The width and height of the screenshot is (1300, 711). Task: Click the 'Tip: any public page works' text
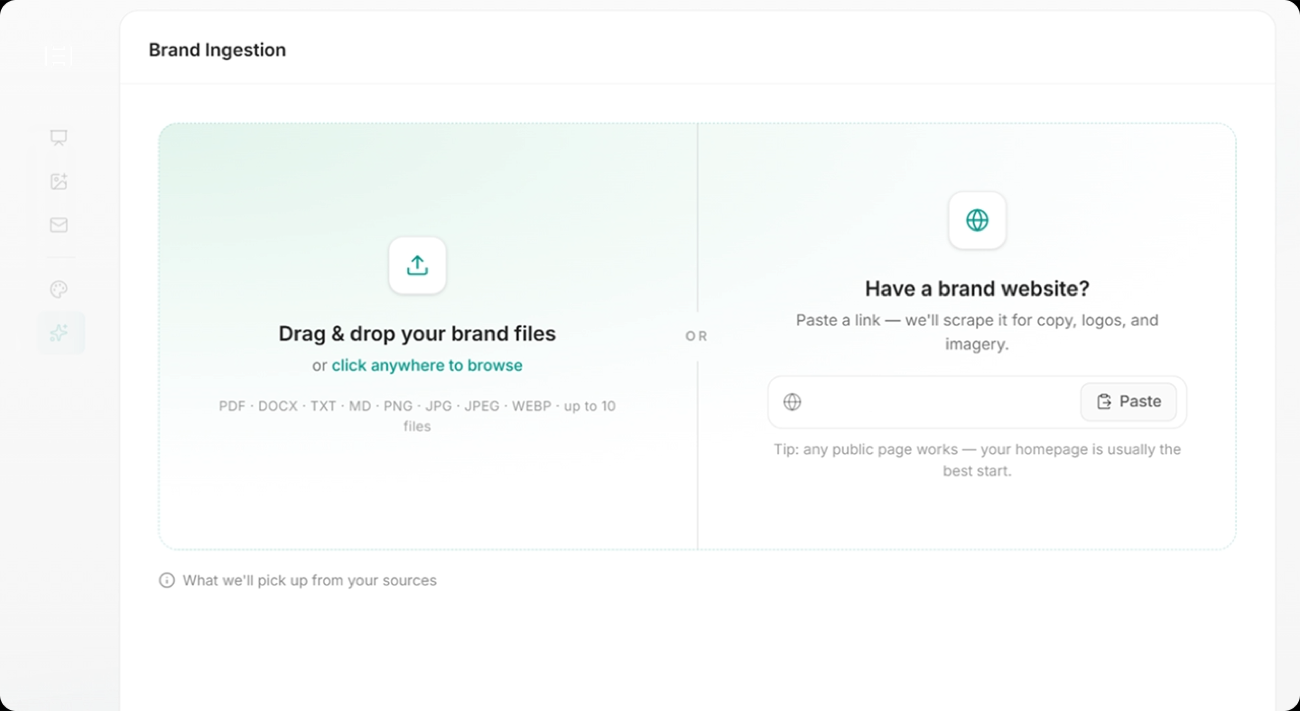977,460
